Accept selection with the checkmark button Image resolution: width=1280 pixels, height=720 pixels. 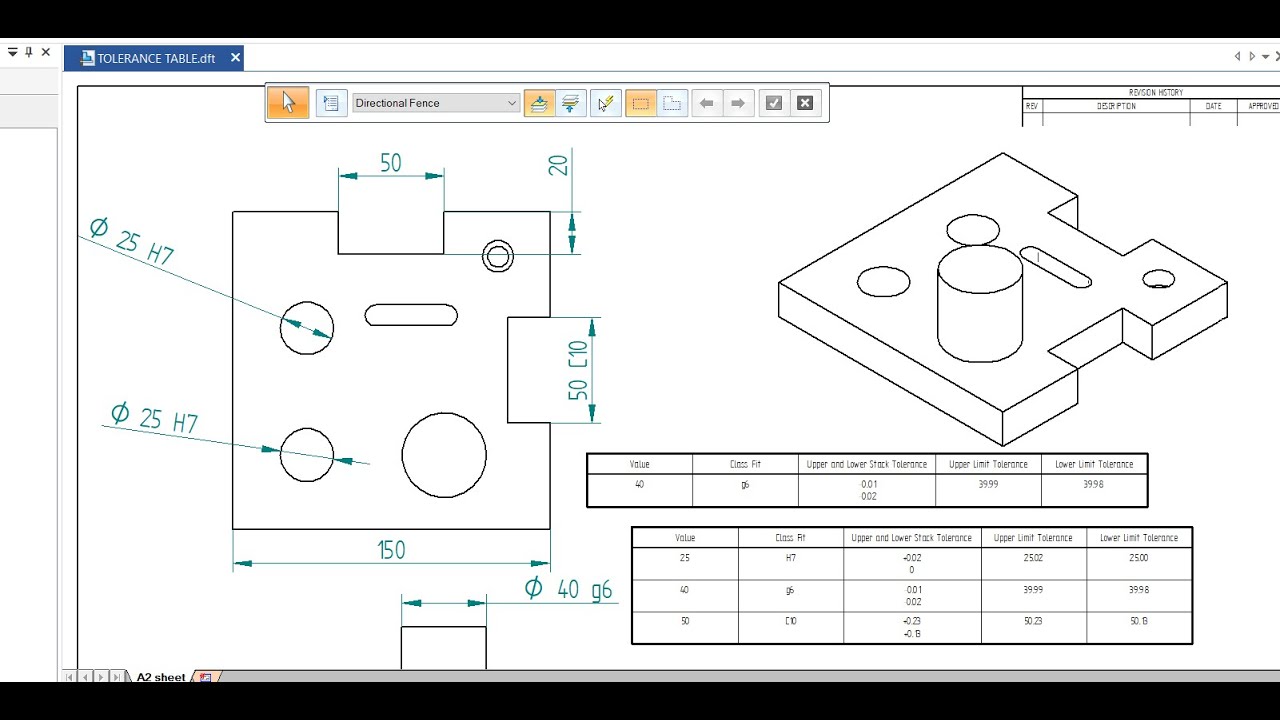(773, 103)
